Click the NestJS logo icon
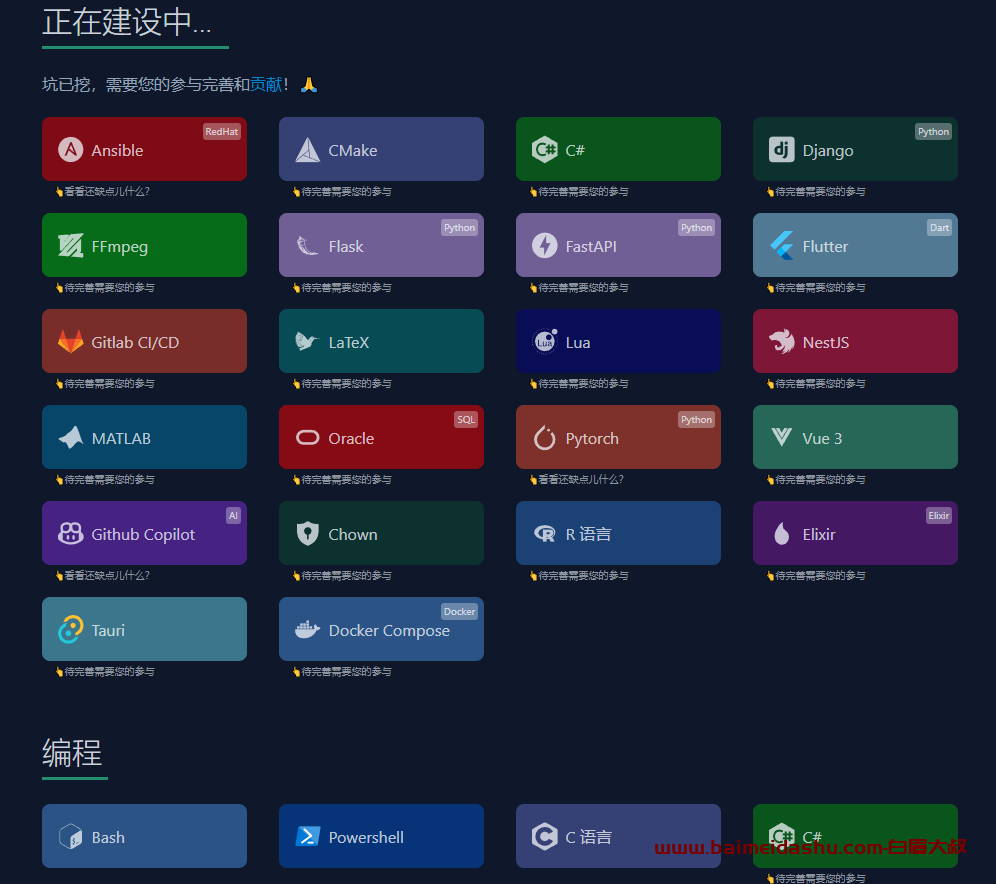The height and width of the screenshot is (884, 996). (781, 342)
